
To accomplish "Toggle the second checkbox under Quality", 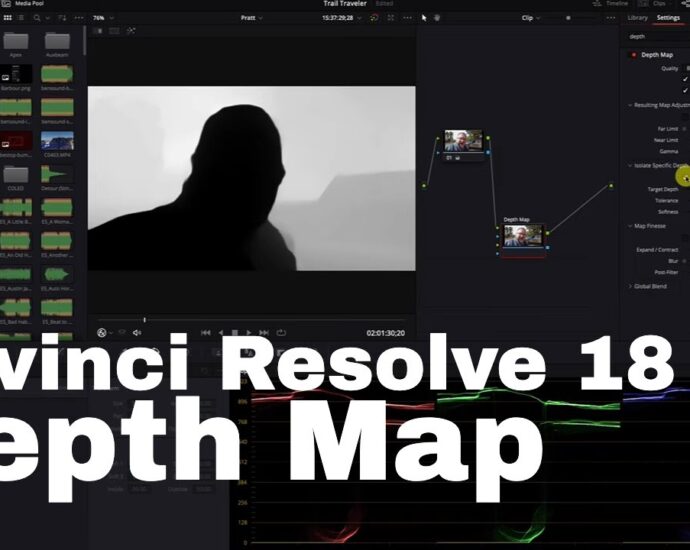I will pyautogui.click(x=685, y=91).
